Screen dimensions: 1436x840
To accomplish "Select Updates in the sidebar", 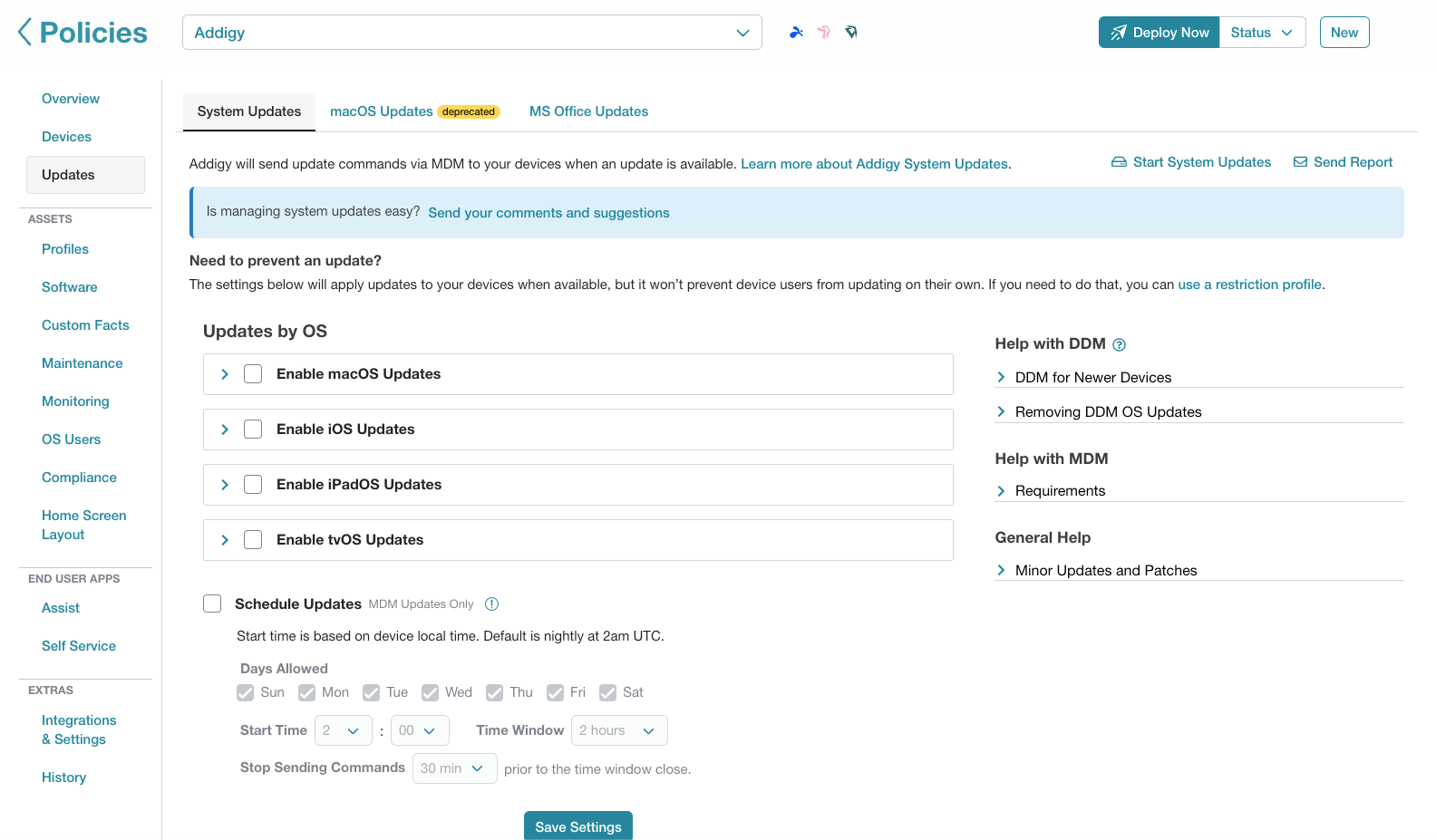I will click(x=85, y=175).
